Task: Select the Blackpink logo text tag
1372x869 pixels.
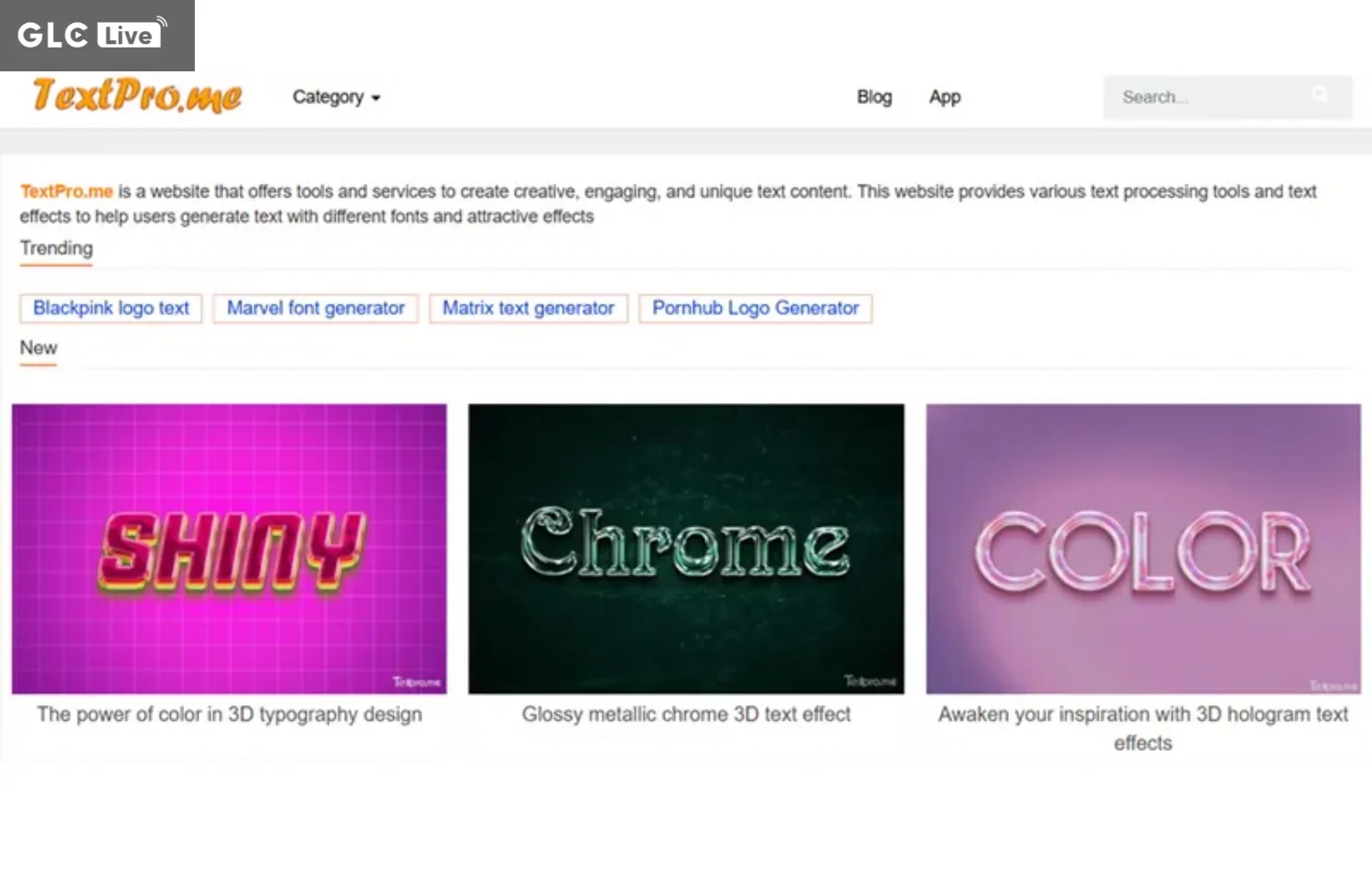Action: 111,308
